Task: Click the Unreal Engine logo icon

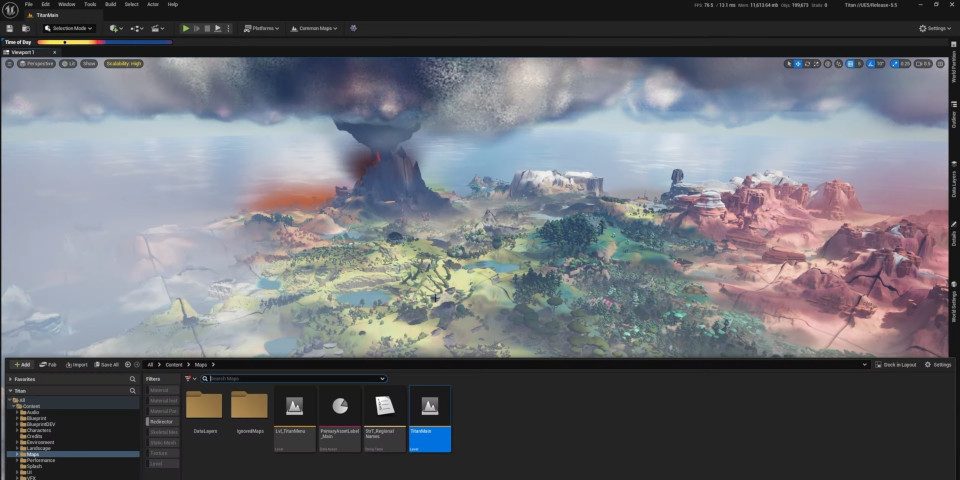Action: point(10,11)
